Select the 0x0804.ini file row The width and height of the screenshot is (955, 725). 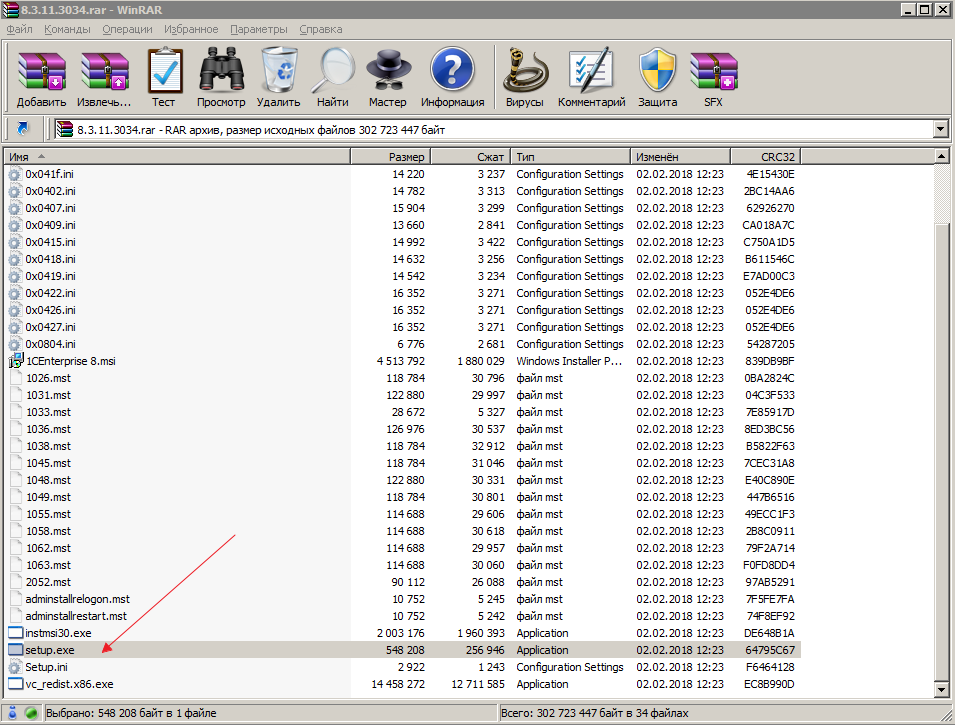click(403, 344)
